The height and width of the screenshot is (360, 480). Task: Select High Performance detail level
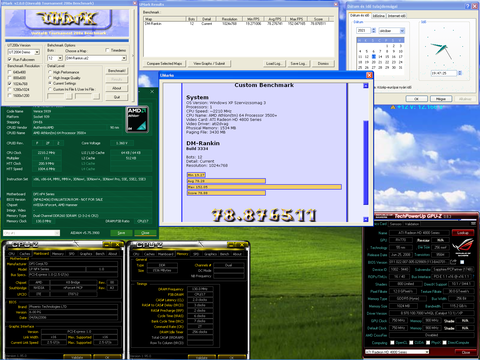[50, 72]
